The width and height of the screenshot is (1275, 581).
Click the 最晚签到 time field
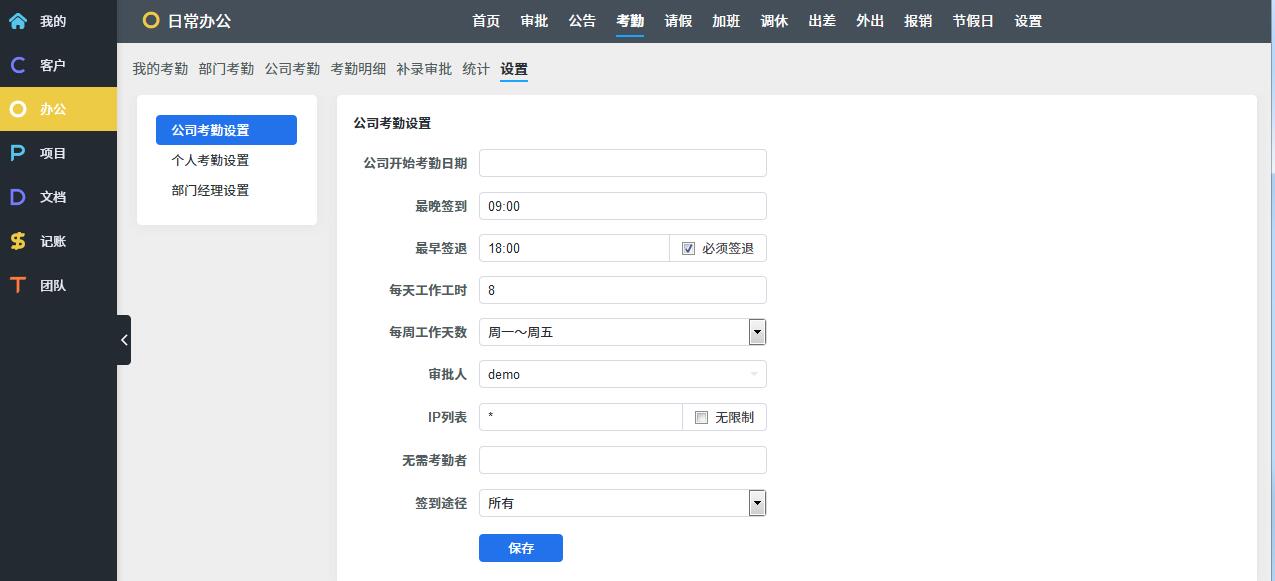coord(623,206)
